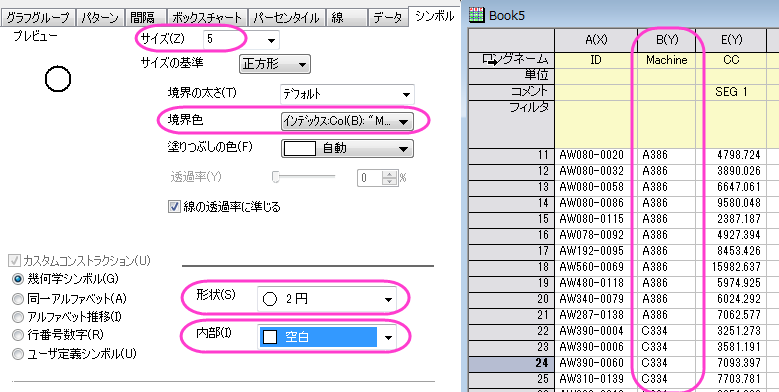Click the value 4798.724
The width and height of the screenshot is (779, 392).
tap(731, 155)
